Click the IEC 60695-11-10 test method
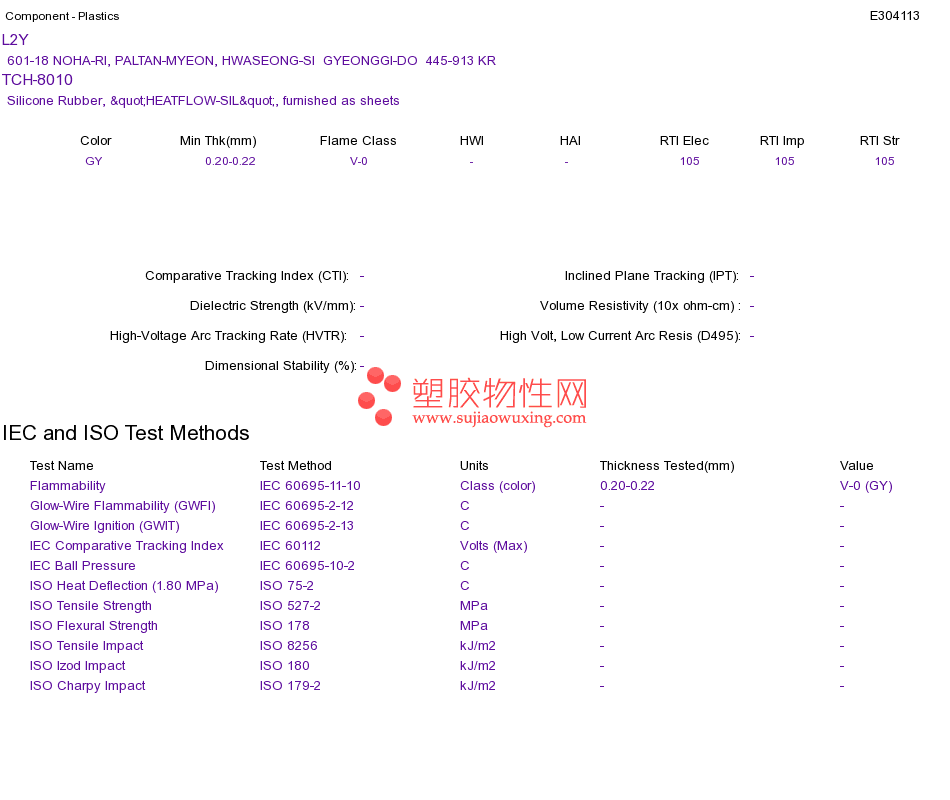The width and height of the screenshot is (950, 800). coord(310,486)
